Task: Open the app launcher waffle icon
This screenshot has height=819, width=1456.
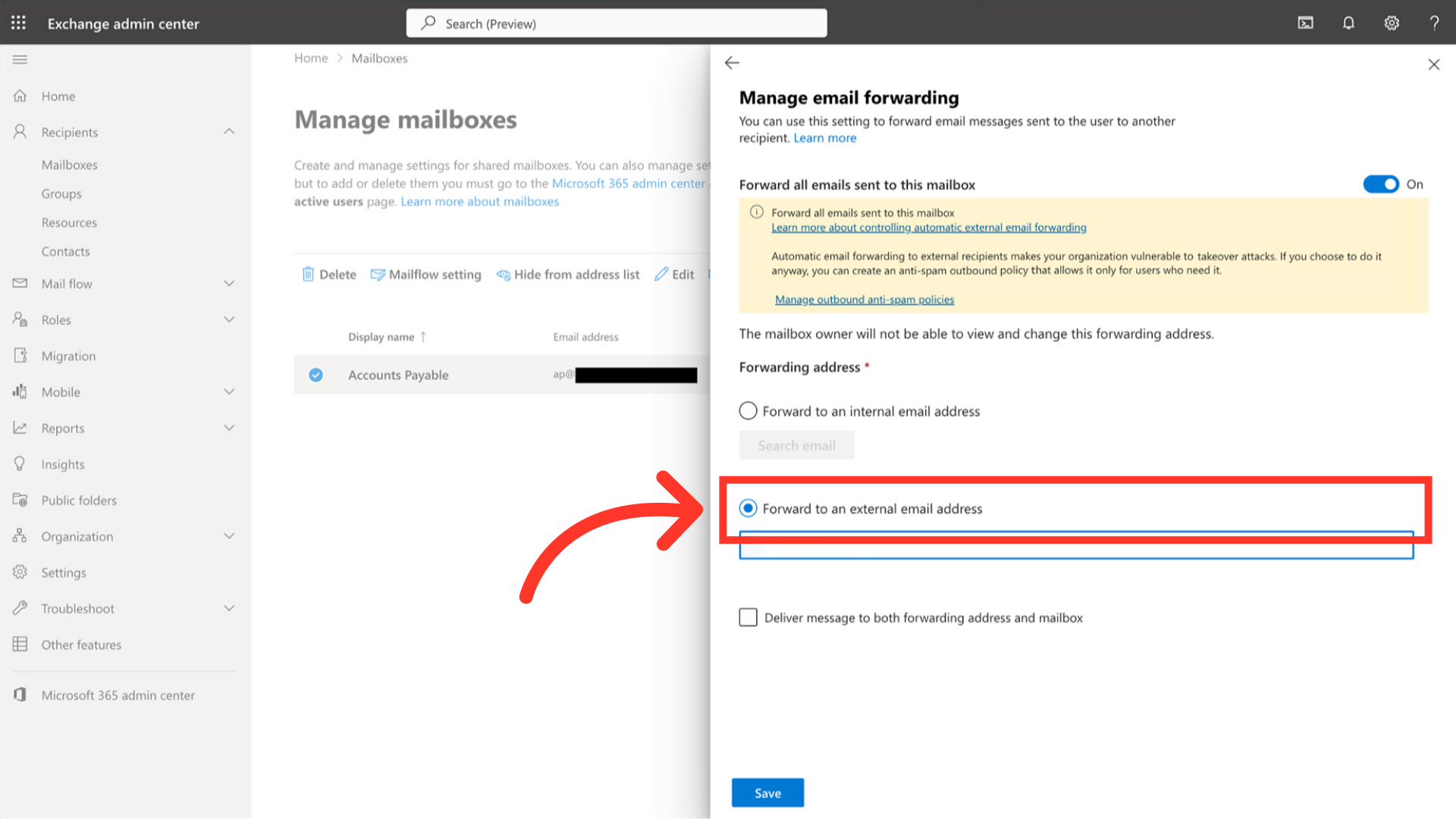Action: (x=19, y=23)
